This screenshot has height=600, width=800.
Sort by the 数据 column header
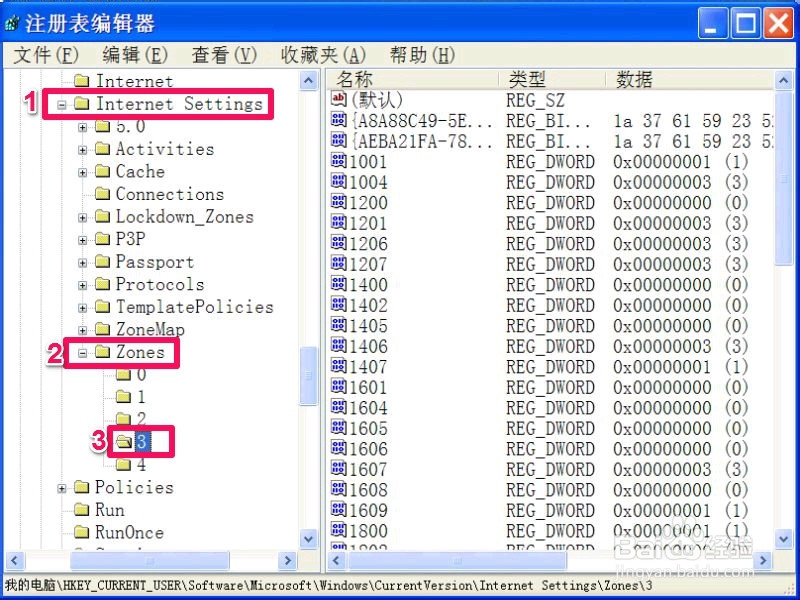pos(689,80)
